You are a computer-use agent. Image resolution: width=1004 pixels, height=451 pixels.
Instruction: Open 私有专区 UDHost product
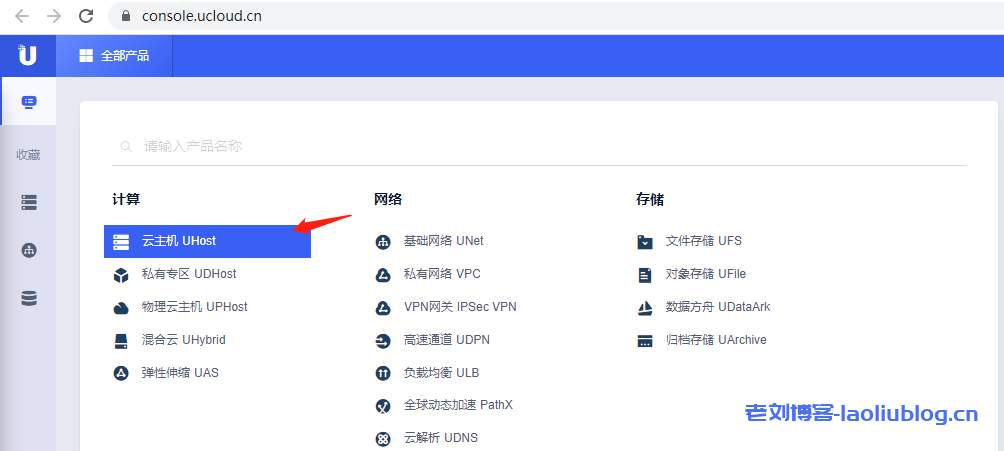188,274
